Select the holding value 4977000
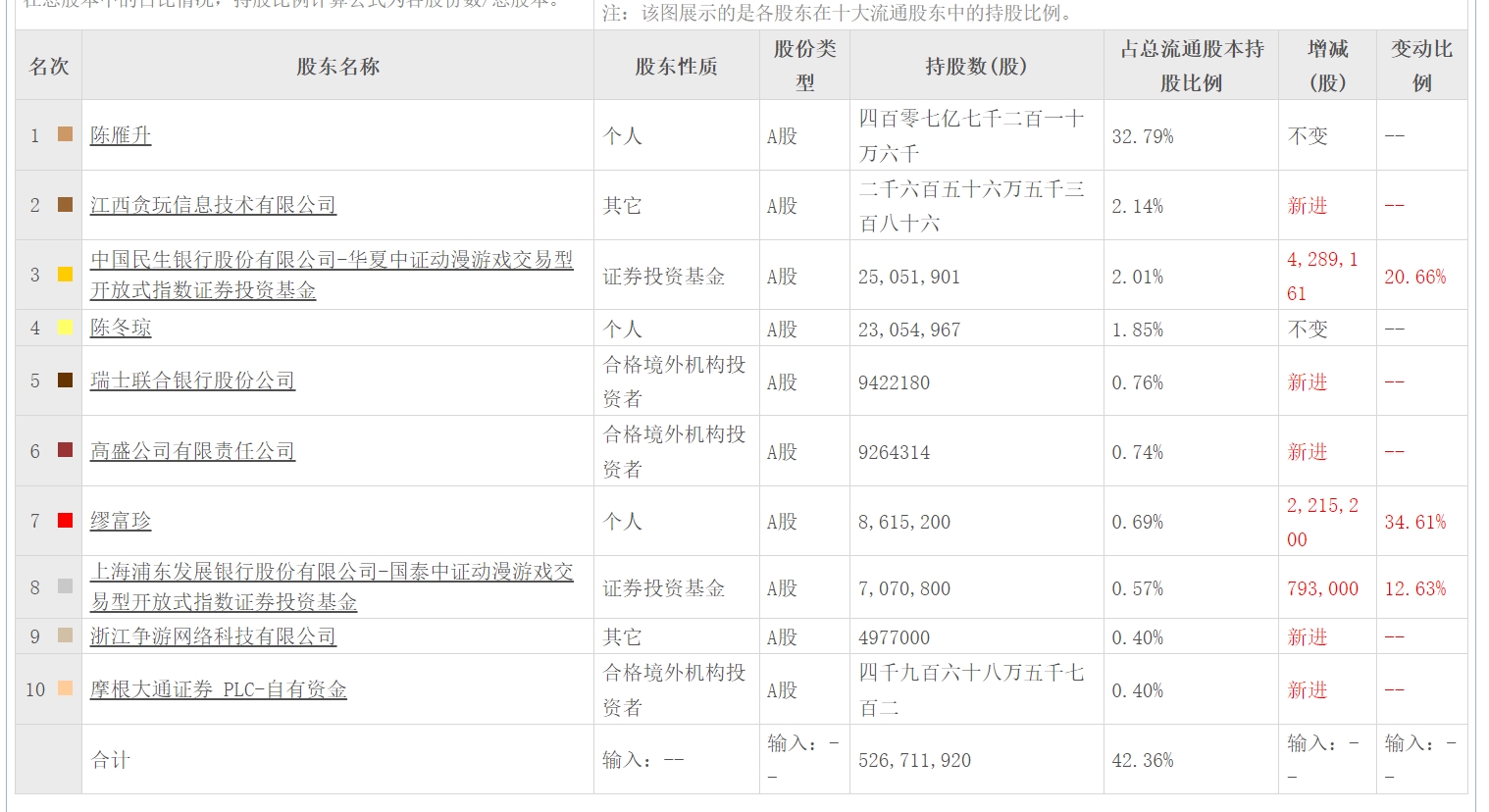 (894, 637)
